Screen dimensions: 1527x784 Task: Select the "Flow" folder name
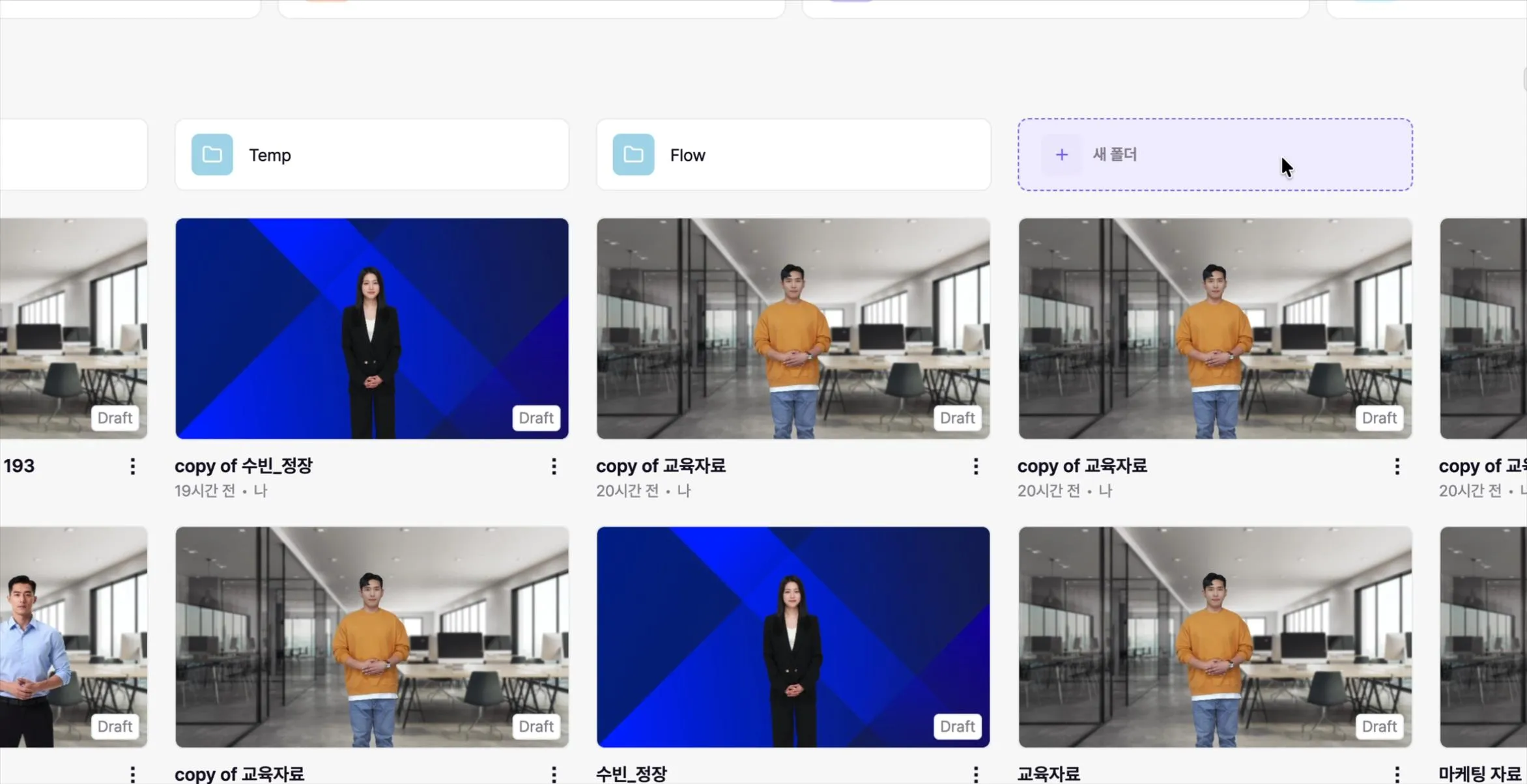687,155
